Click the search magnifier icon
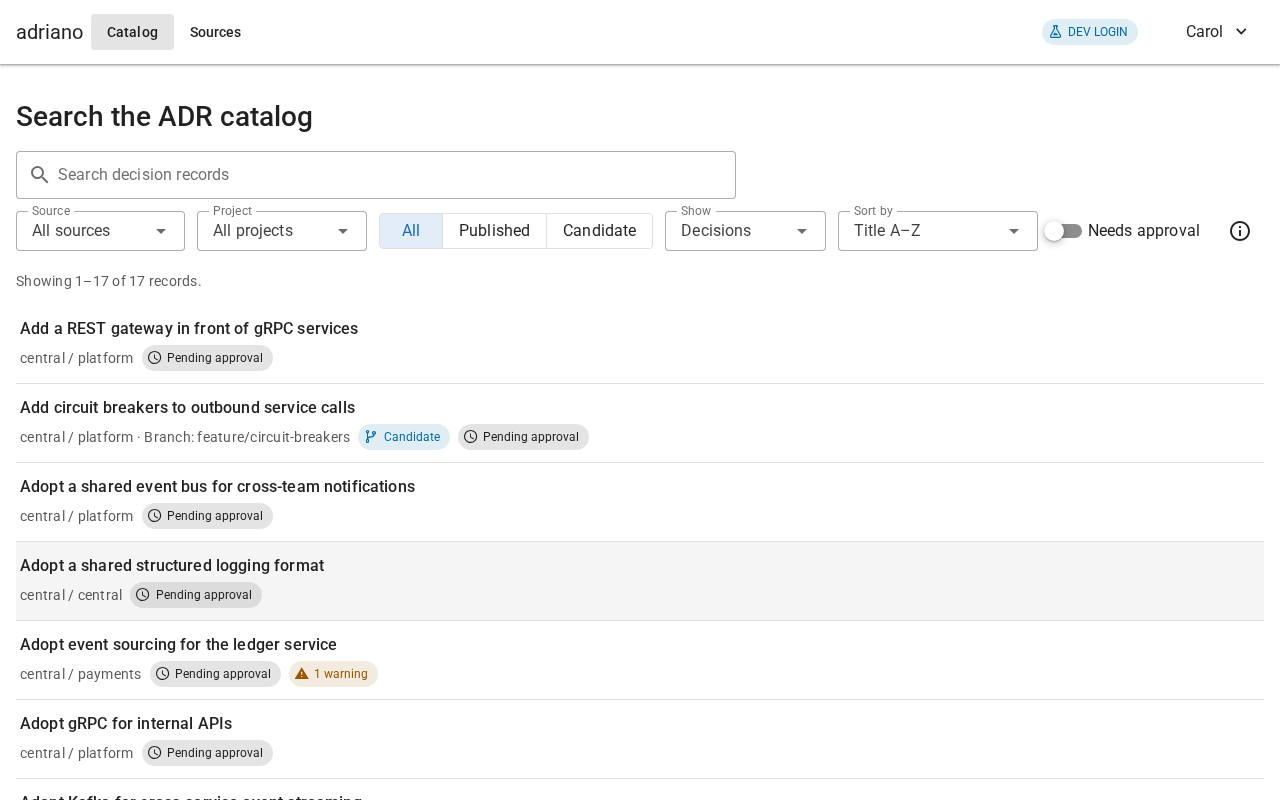 point(40,175)
